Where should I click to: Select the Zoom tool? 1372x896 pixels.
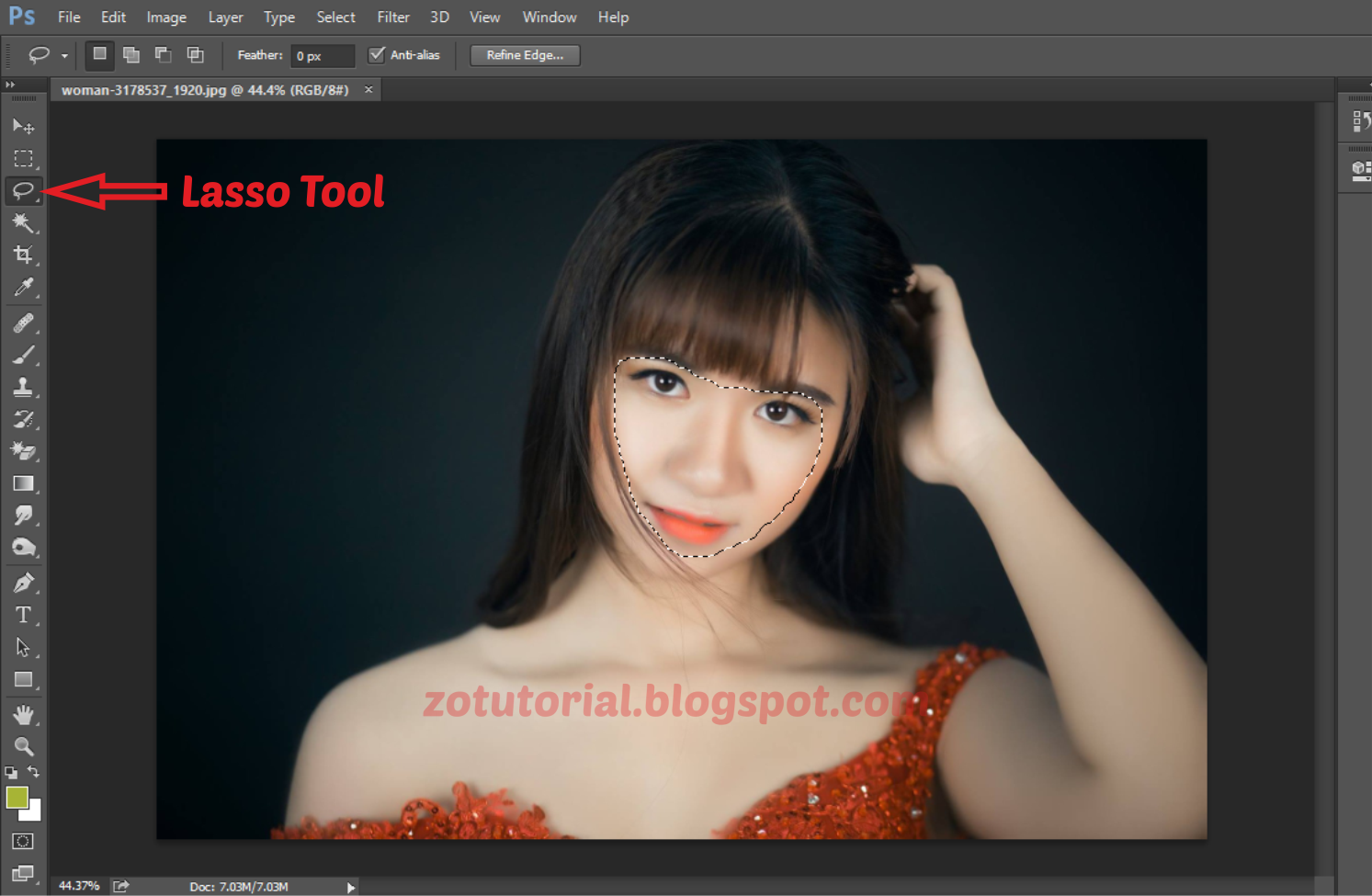(23, 746)
